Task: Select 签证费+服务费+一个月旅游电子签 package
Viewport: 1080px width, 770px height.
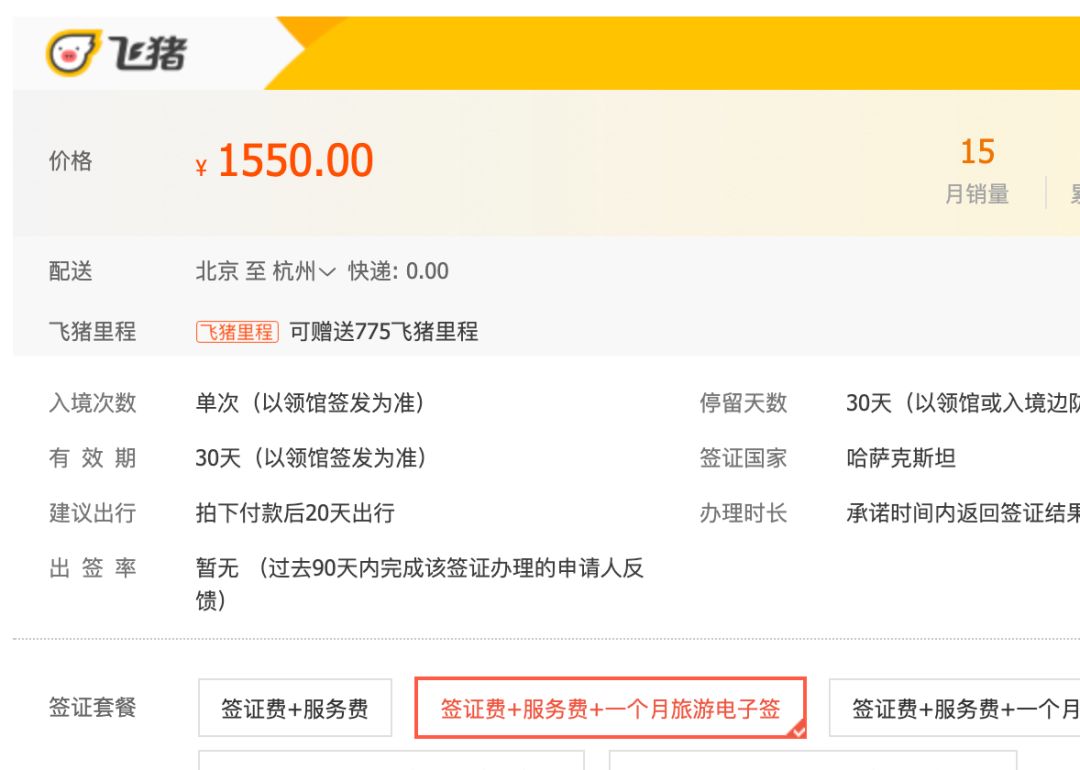Action: 610,708
